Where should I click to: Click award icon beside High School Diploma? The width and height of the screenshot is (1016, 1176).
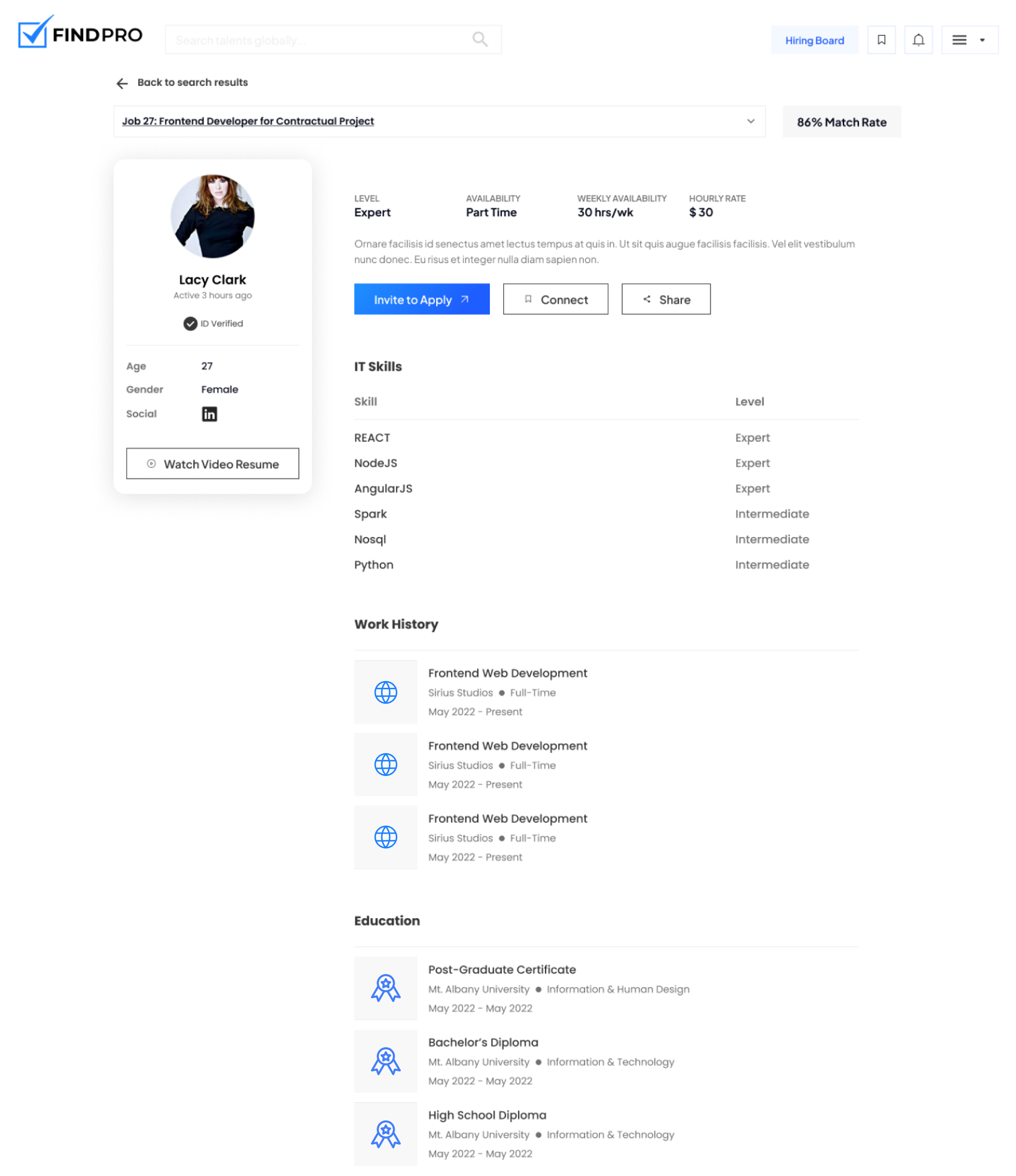point(385,1133)
